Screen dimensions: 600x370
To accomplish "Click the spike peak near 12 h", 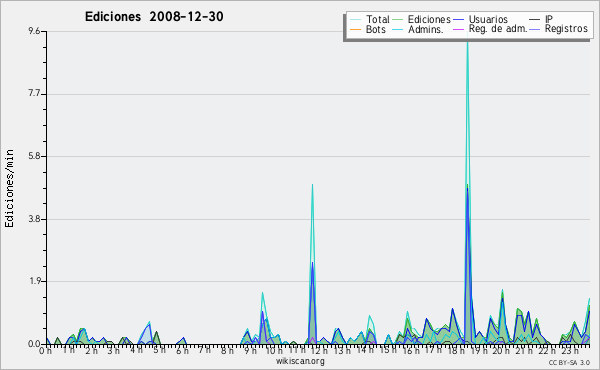I will click(312, 185).
